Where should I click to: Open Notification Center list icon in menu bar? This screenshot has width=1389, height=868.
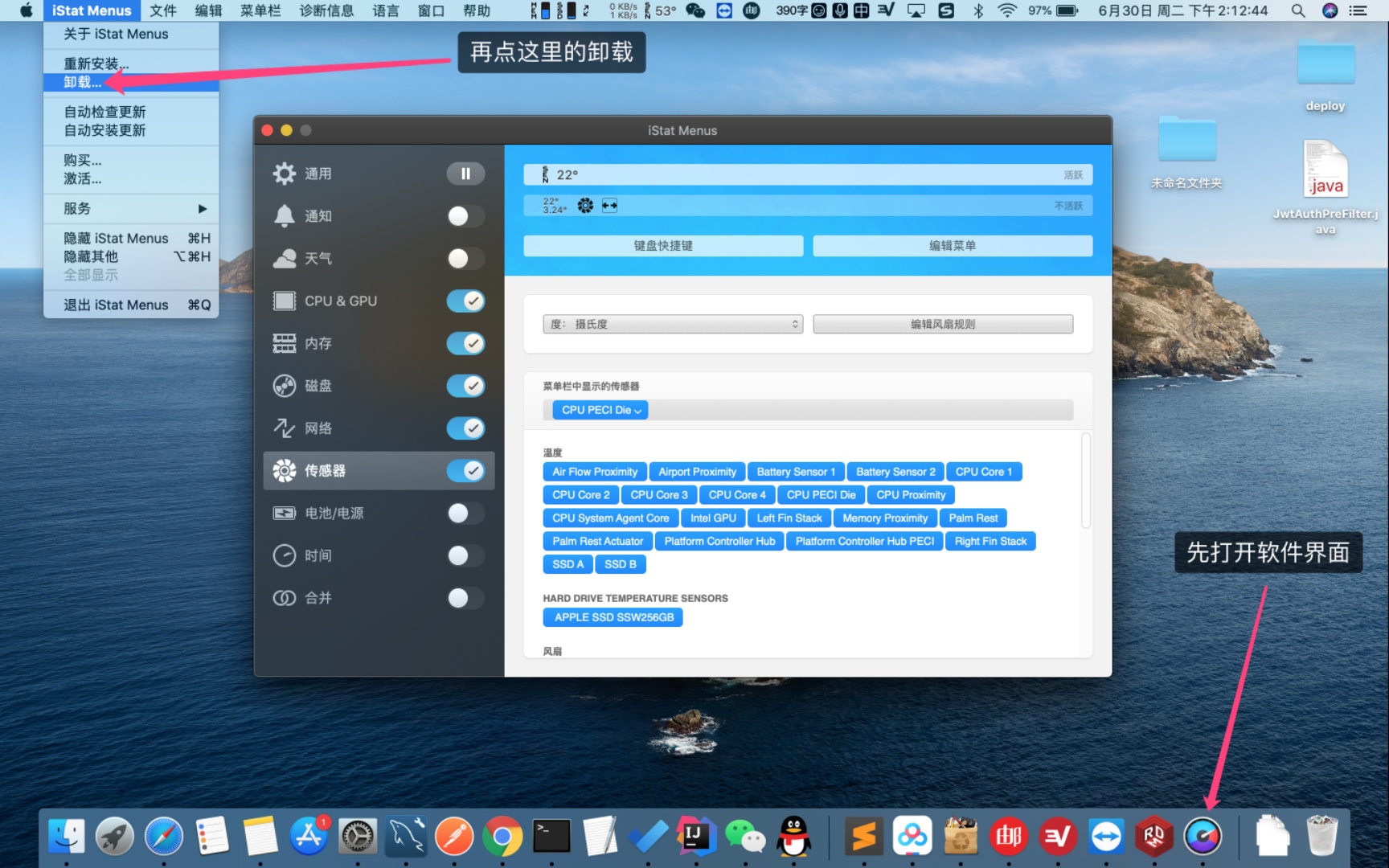(1358, 10)
